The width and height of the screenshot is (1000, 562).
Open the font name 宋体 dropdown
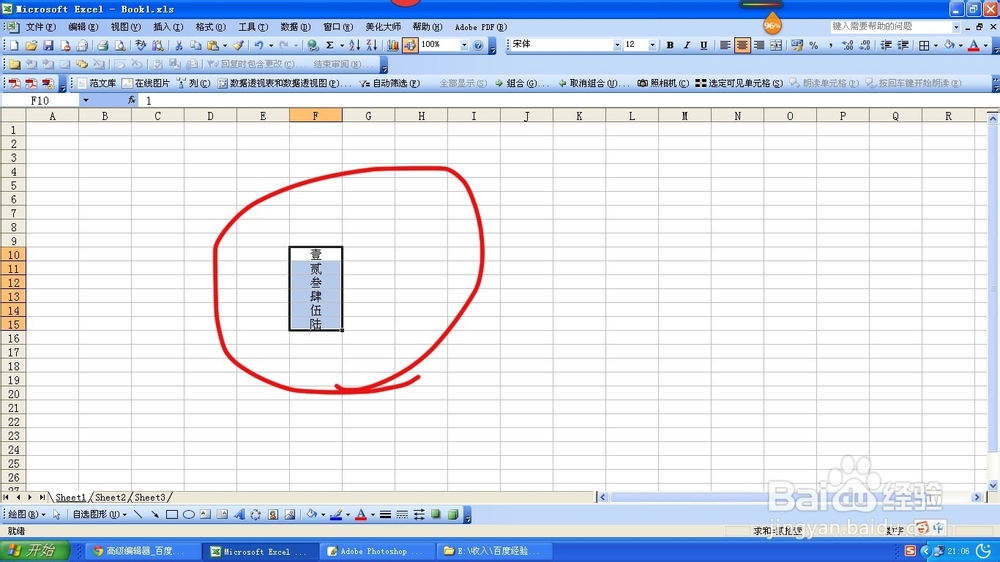(x=617, y=45)
